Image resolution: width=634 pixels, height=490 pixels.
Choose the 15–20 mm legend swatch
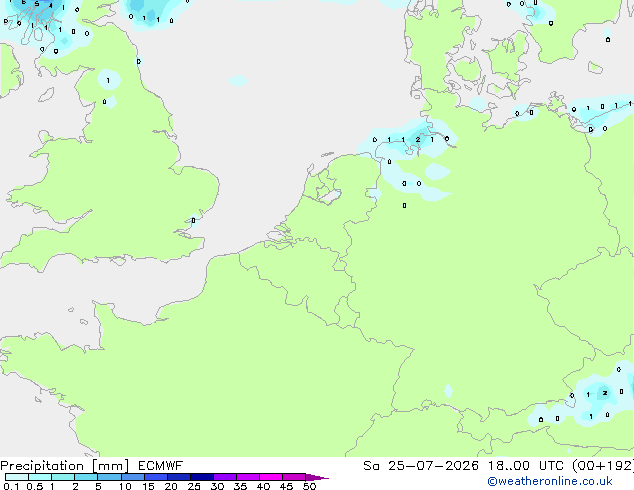[x=156, y=477]
